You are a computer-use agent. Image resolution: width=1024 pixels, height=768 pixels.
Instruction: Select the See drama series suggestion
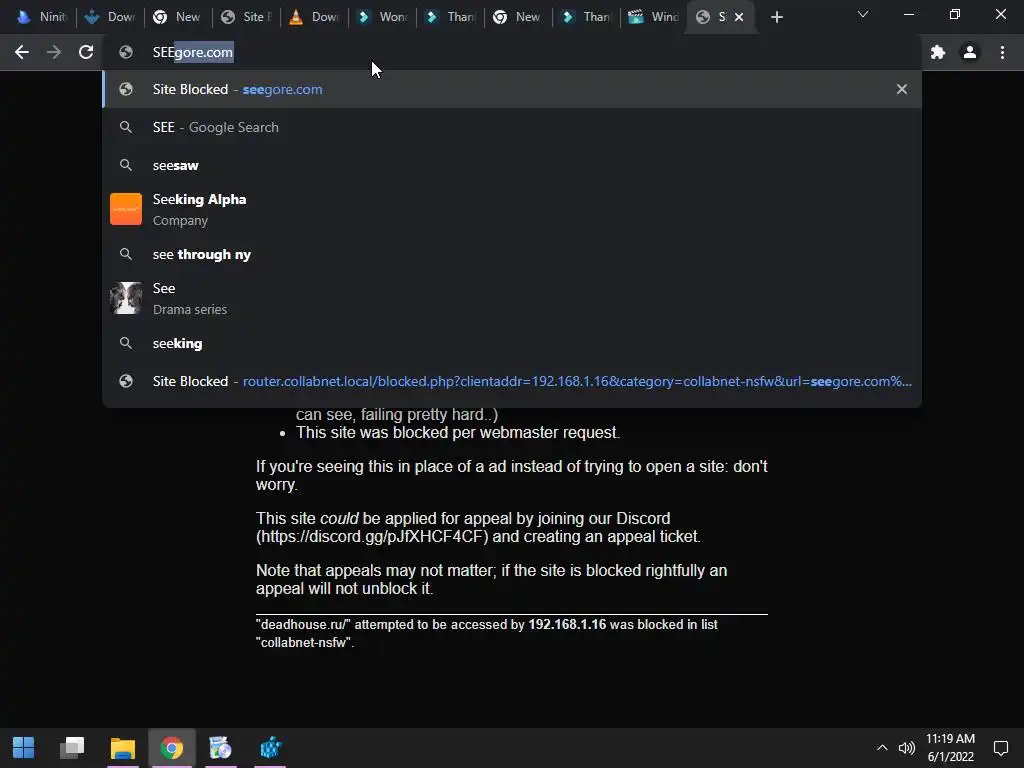(x=512, y=298)
